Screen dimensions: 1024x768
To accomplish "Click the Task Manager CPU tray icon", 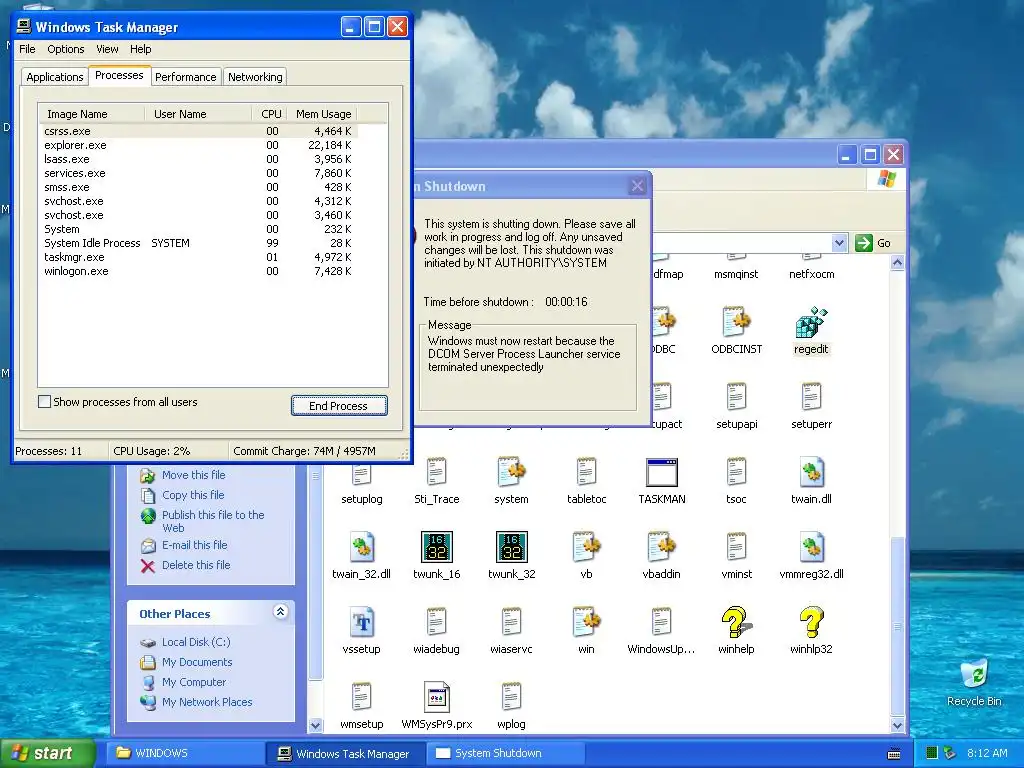I will coord(932,753).
